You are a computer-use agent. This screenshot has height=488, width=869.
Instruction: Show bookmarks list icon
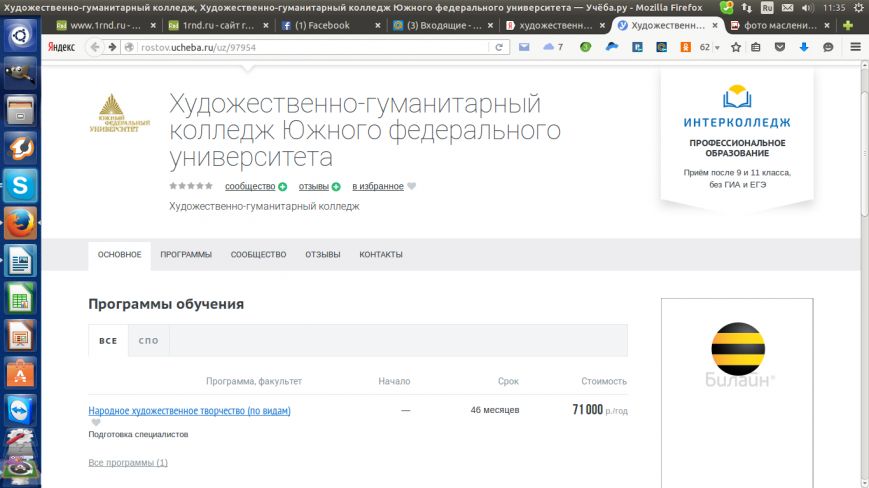756,47
